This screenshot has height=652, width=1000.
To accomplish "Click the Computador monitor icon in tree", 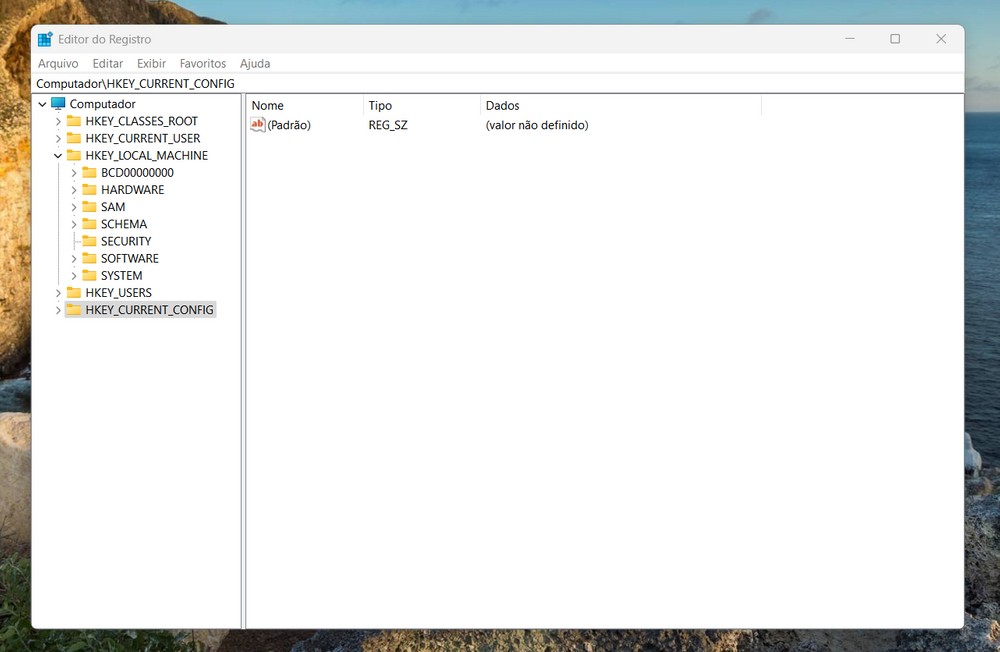I will (x=58, y=104).
